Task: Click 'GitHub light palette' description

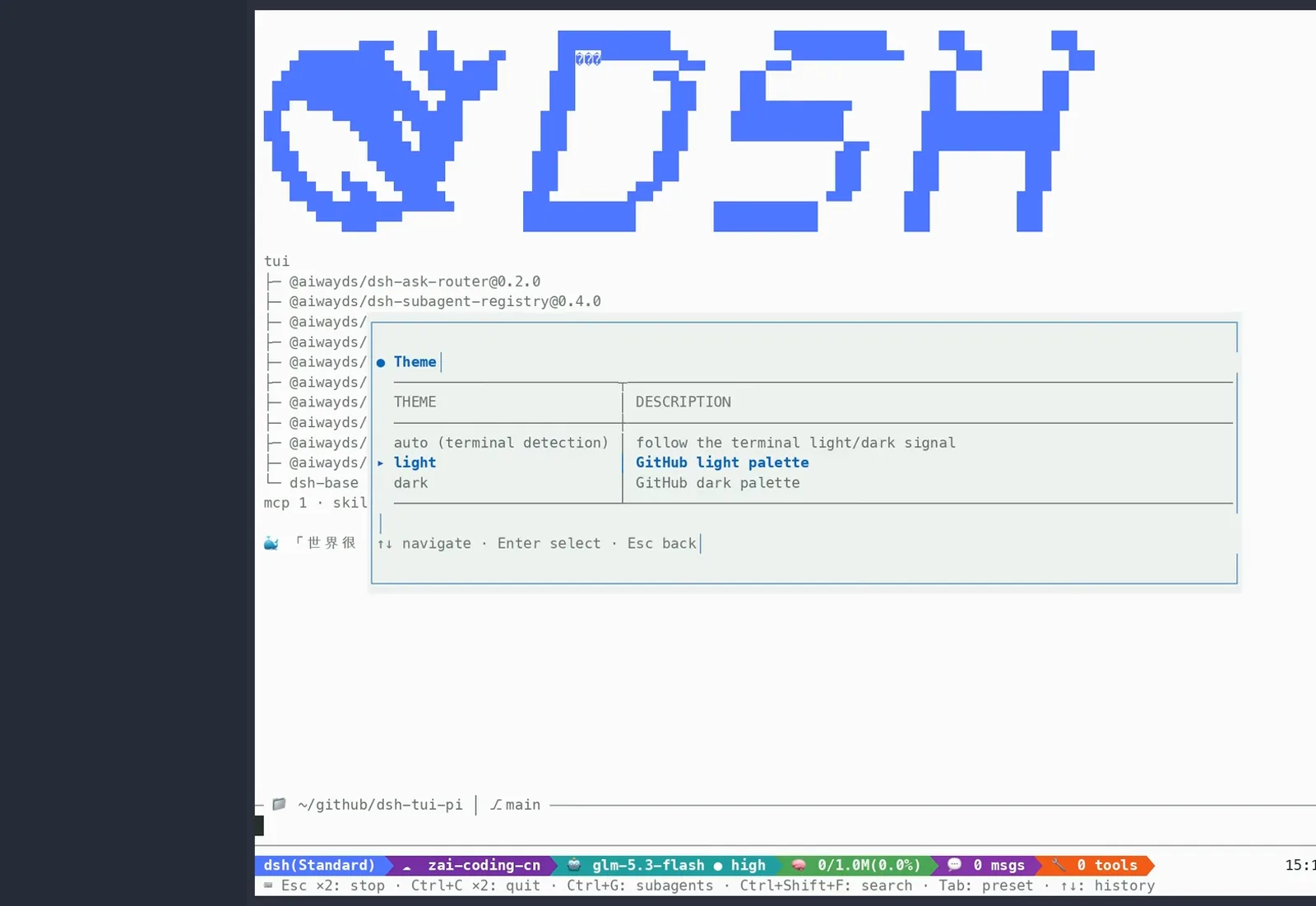Action: coord(722,462)
